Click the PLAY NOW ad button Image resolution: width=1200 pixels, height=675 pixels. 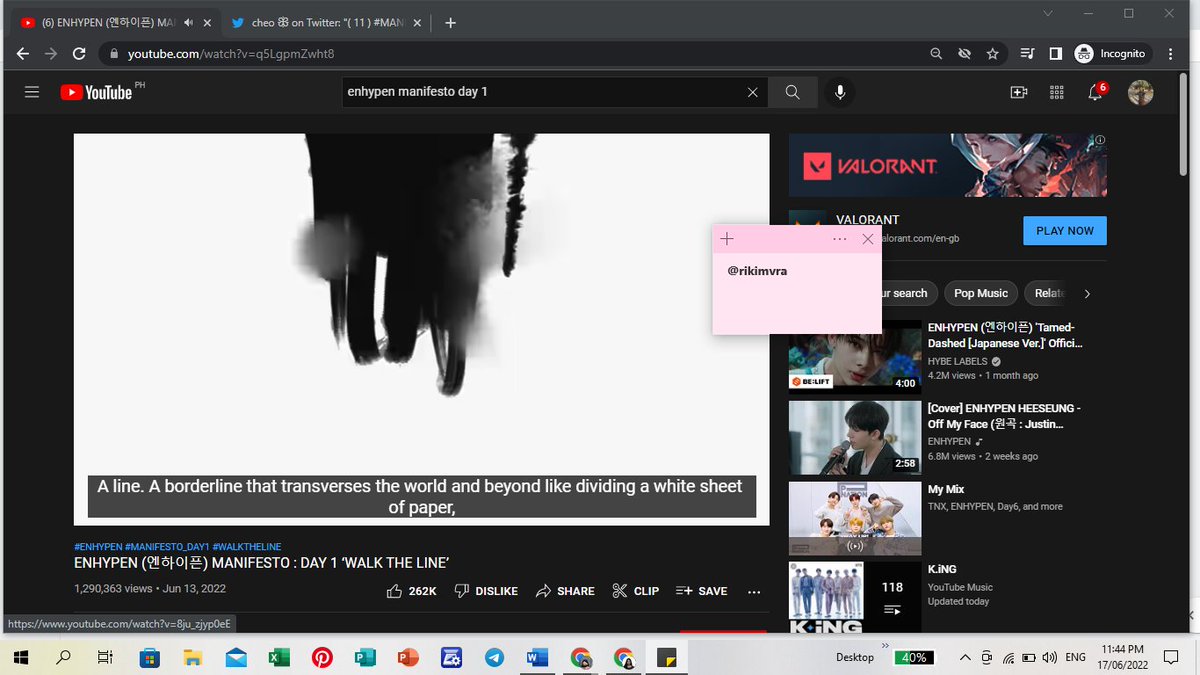pos(1065,230)
